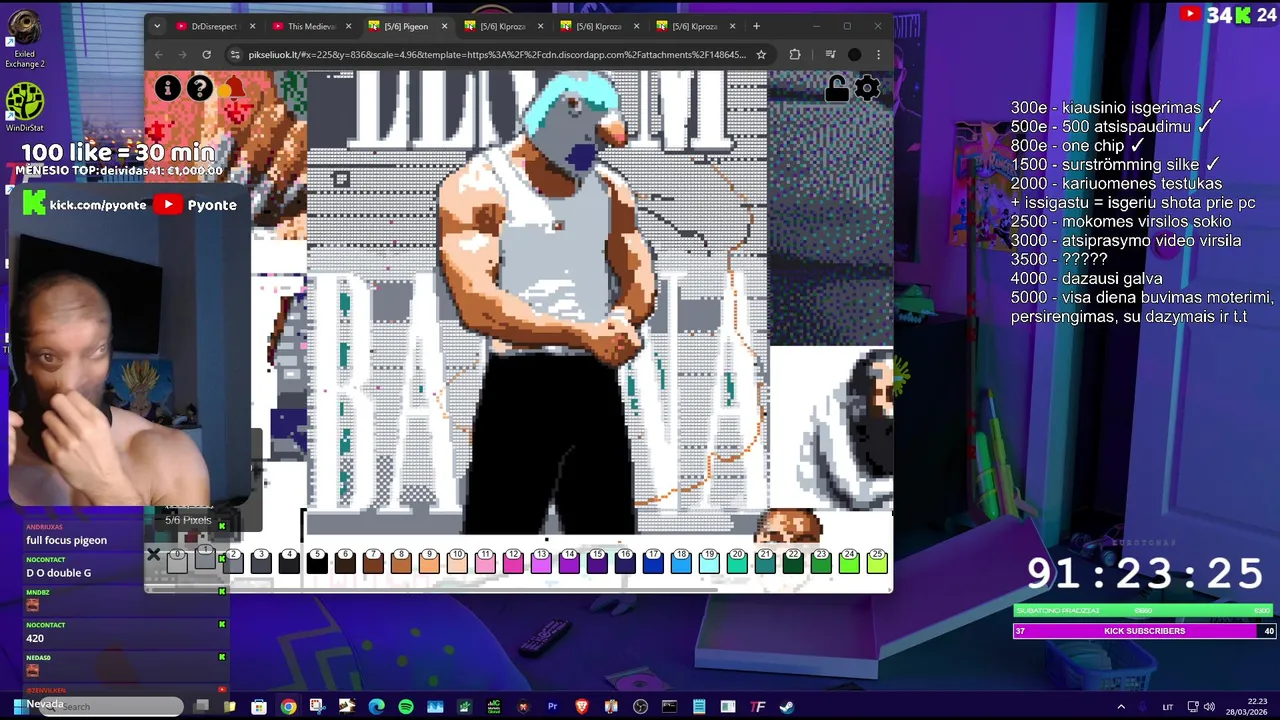1280x720 pixels.
Task: Click the orange notification bell icon
Action: [233, 88]
